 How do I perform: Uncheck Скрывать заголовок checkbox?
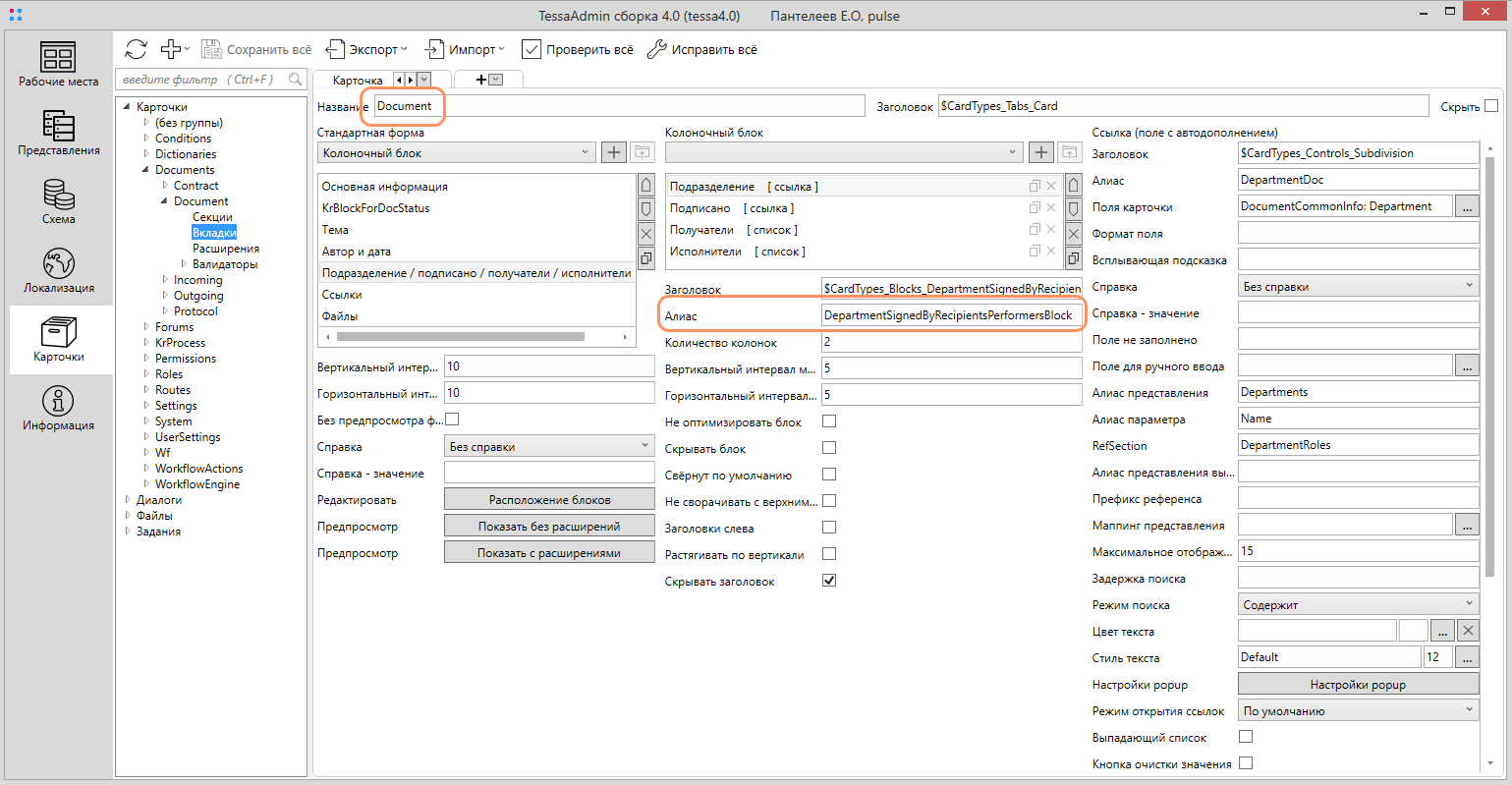pos(829,581)
